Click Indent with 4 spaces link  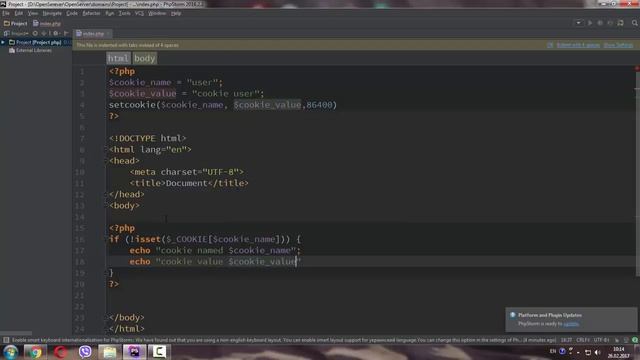[x=578, y=45]
